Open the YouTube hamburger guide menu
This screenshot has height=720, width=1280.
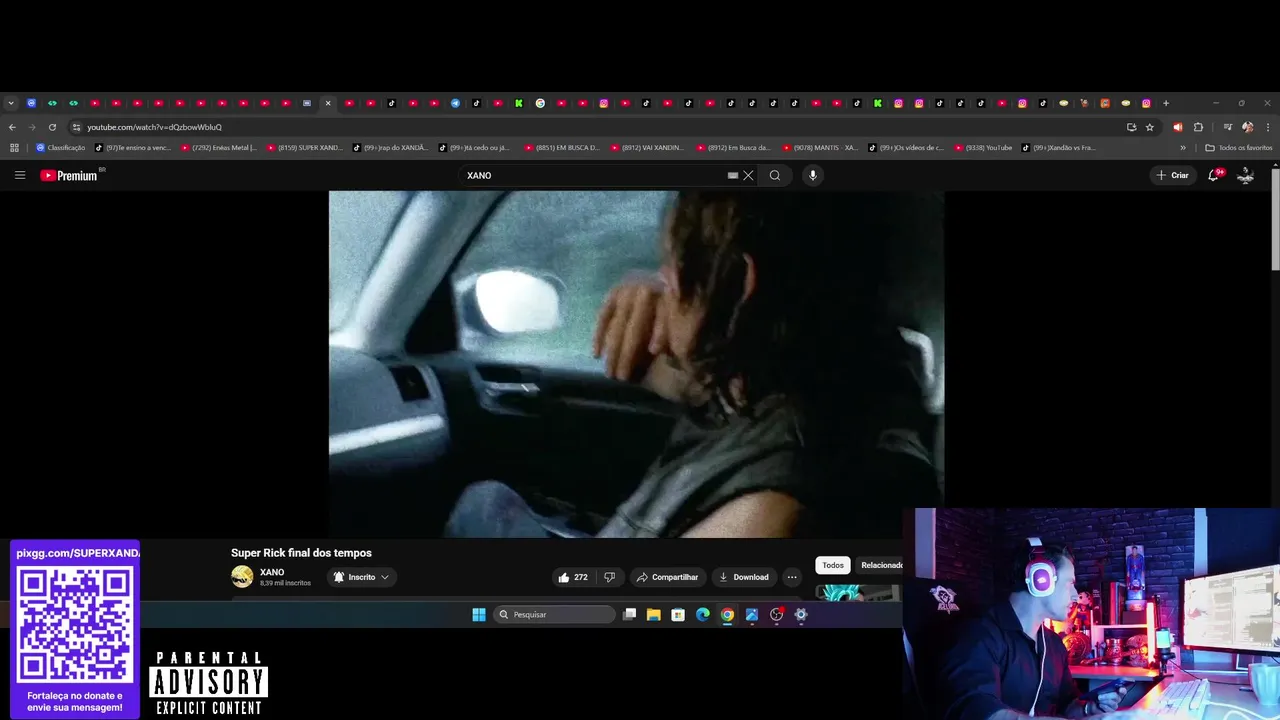(x=19, y=175)
